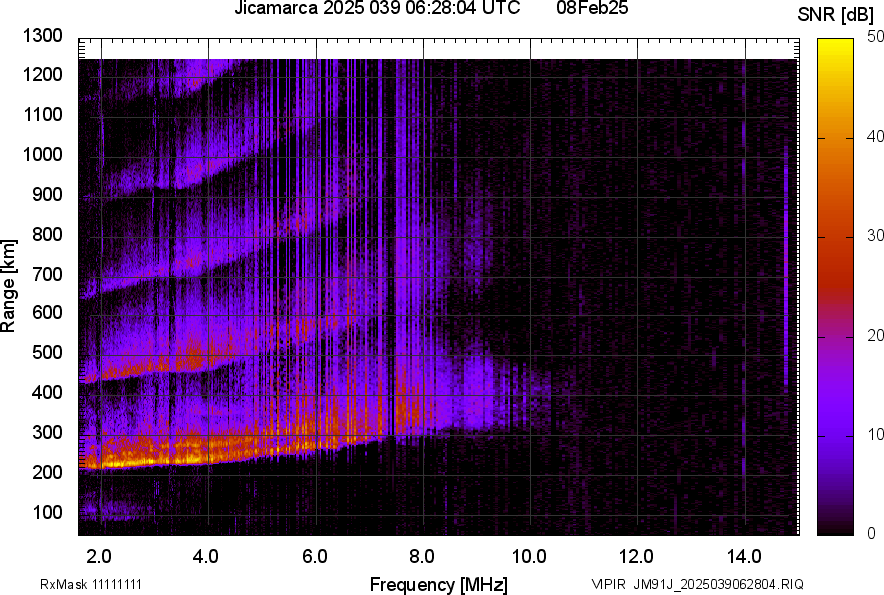Click the 2.0 frequency tick label
This screenshot has width=884, height=595.
click(x=99, y=555)
